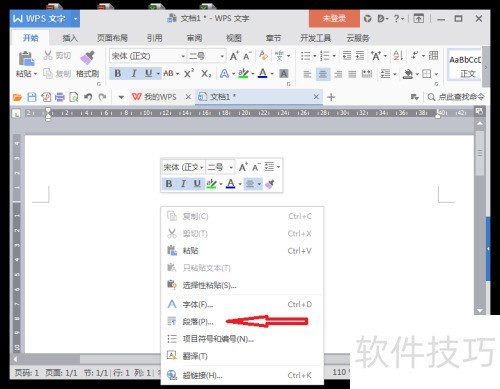This screenshot has width=500, height=389.
Task: Expand quick access toolbar customize arrow
Action: [x=121, y=97]
